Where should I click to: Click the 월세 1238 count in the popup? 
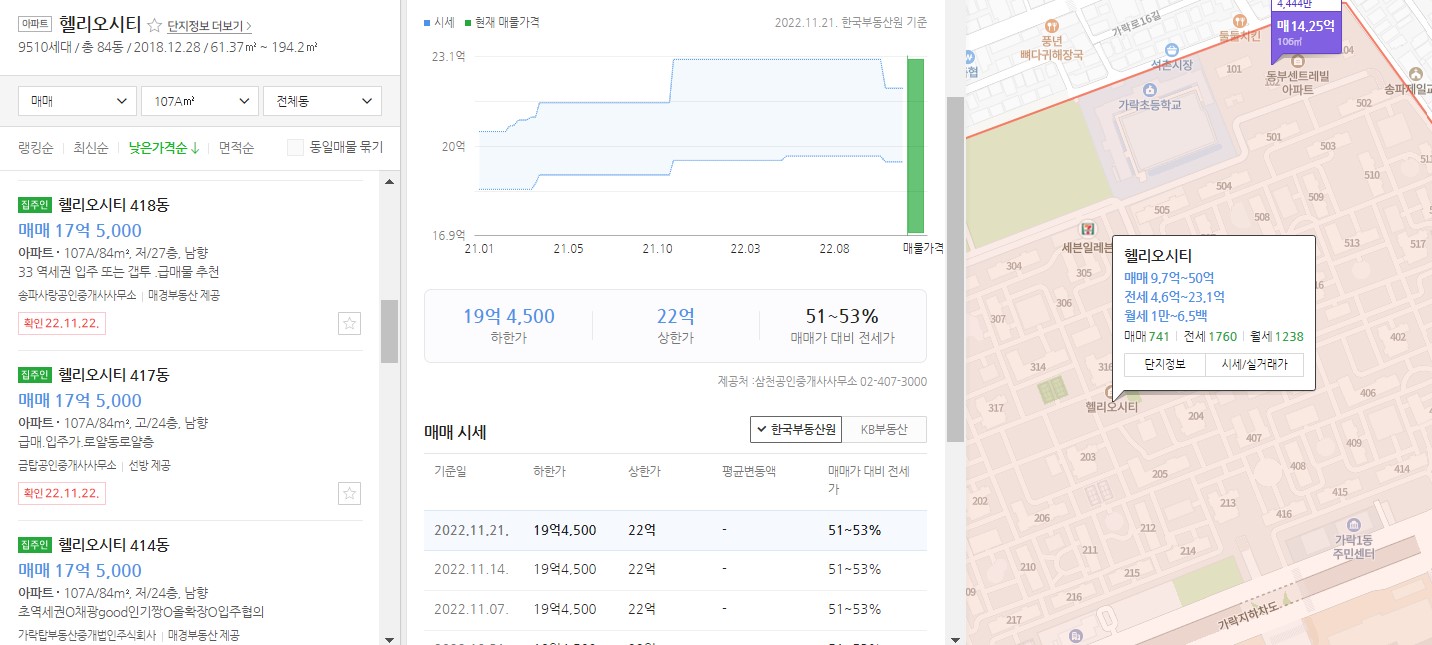tap(1277, 337)
